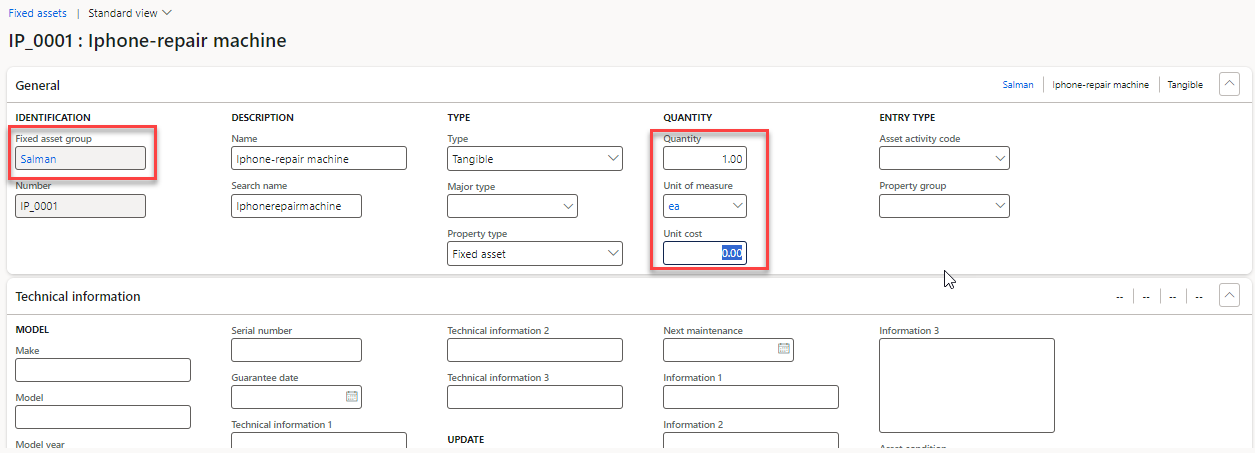The width and height of the screenshot is (1255, 453).
Task: Click the Technical information 3 field
Action: click(x=535, y=397)
